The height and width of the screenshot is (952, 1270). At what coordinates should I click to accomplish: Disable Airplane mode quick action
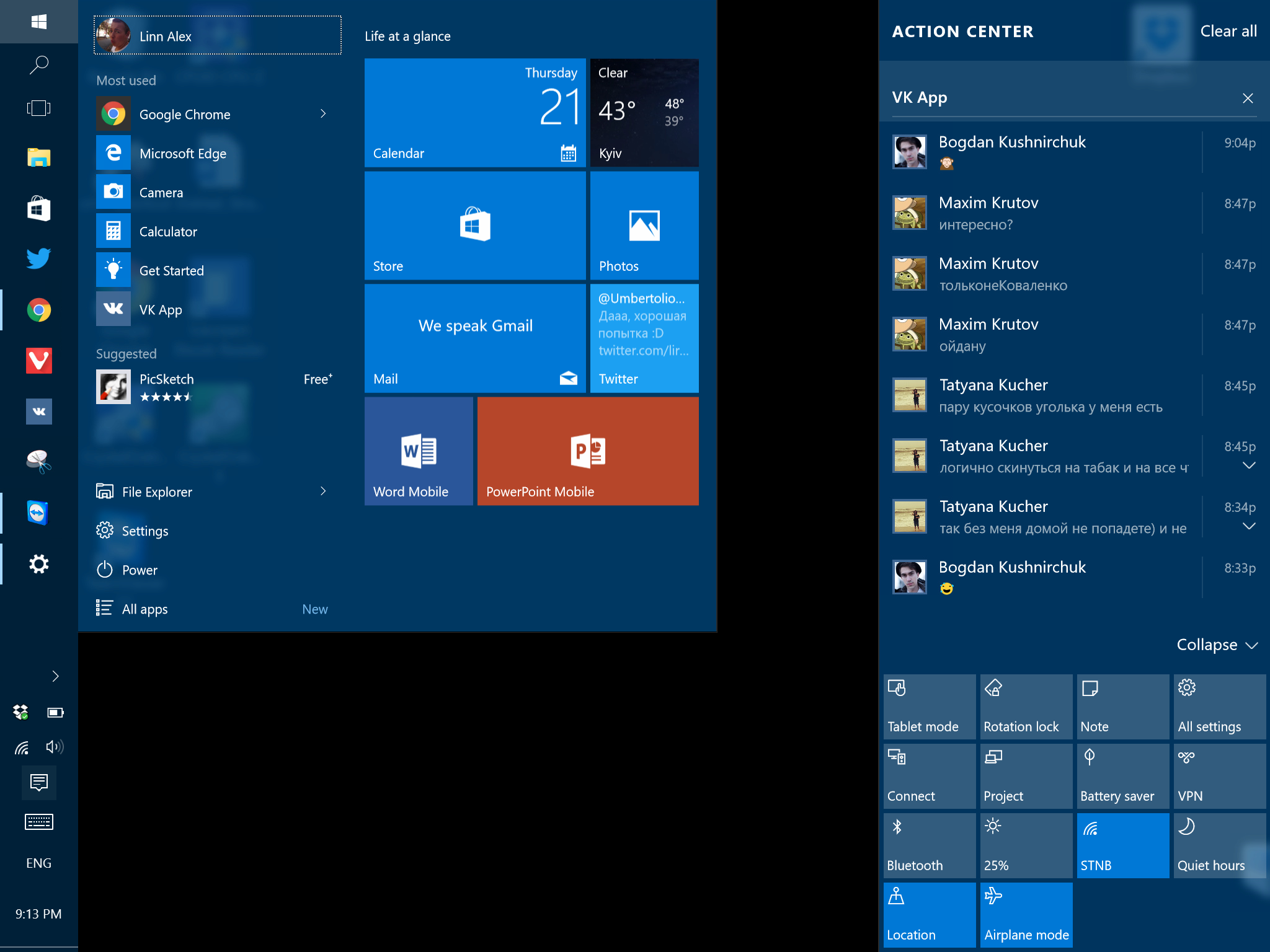tap(1026, 915)
